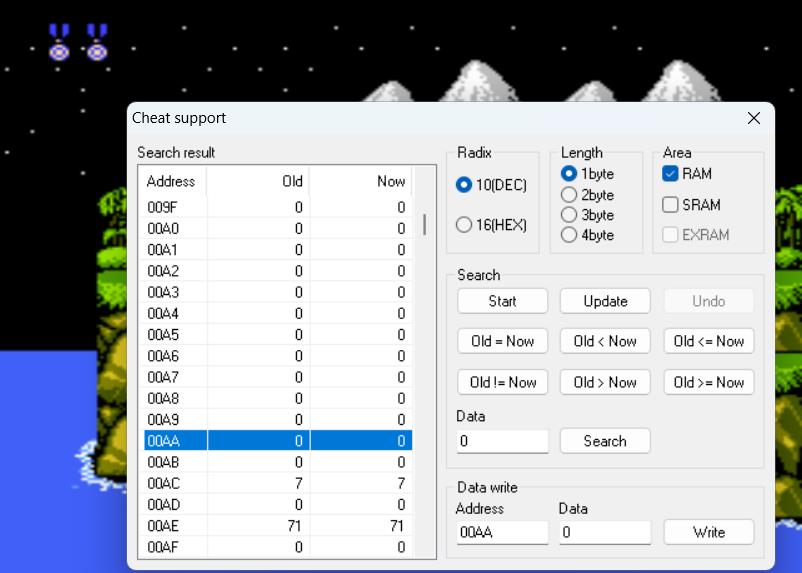Filter with Old <= Now

709,341
